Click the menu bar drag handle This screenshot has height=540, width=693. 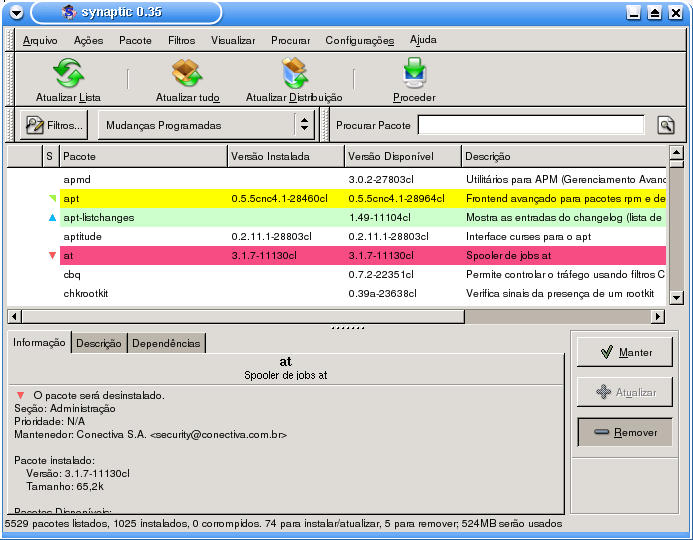tap(10, 40)
